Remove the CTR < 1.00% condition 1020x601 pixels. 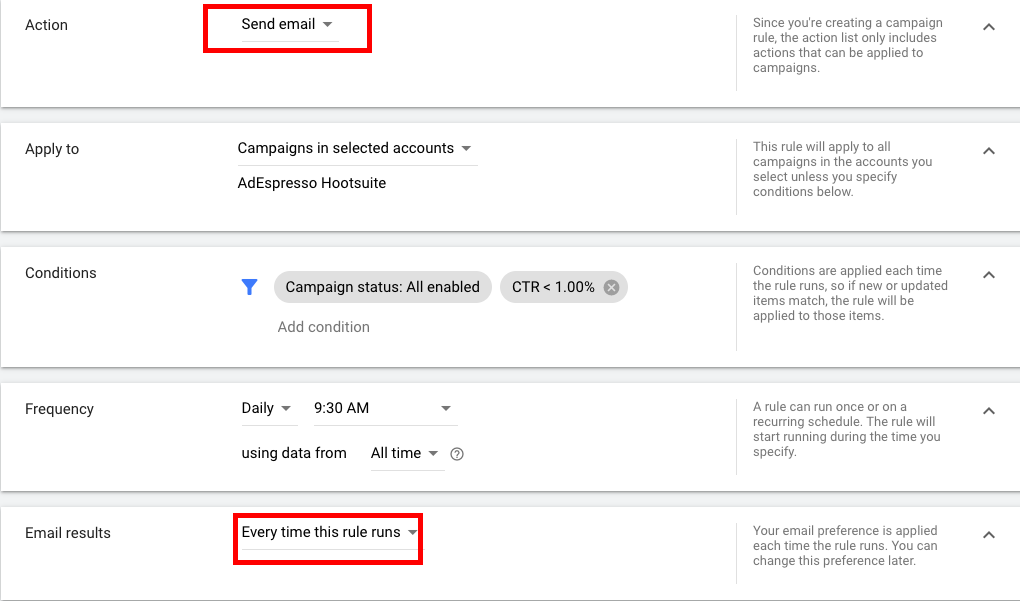tap(611, 287)
